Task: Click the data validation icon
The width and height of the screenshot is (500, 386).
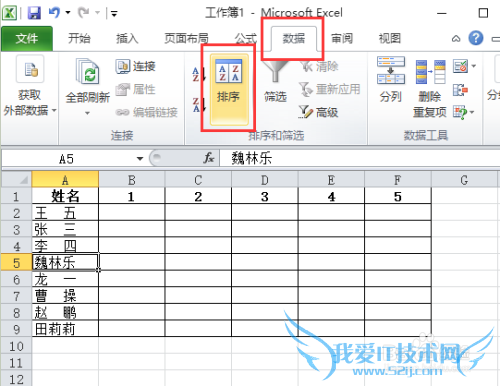Action: point(460,66)
